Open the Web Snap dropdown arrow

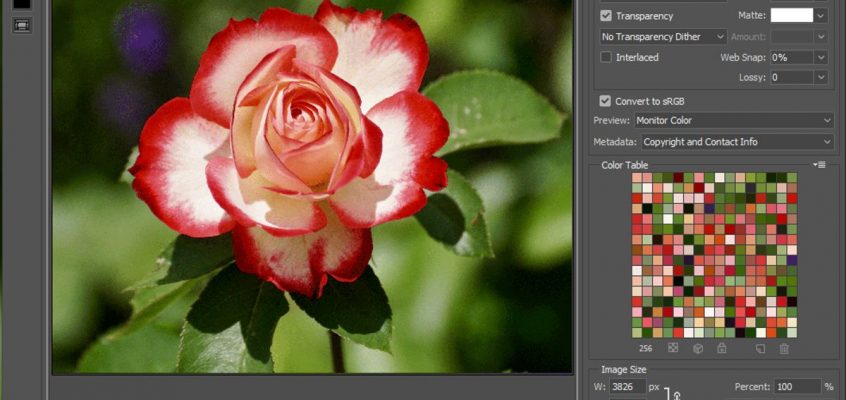[x=821, y=57]
